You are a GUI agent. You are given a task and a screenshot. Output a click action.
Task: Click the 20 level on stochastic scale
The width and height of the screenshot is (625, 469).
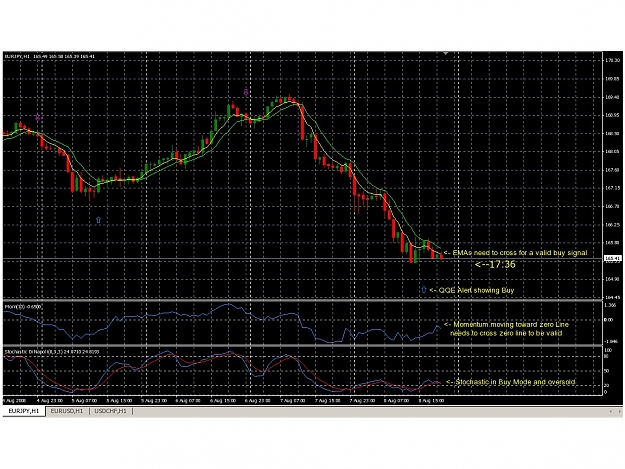[607, 385]
